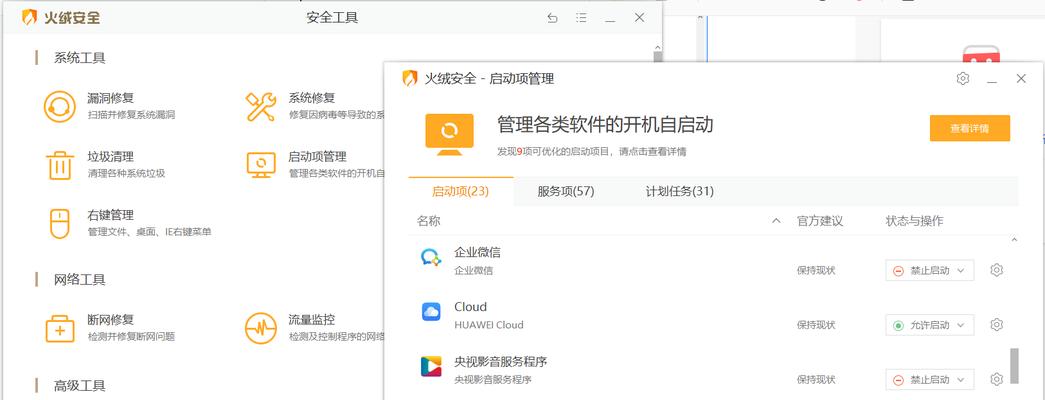Select the 央视影音服务程序 entry name
The height and width of the screenshot is (400, 1045).
501,362
